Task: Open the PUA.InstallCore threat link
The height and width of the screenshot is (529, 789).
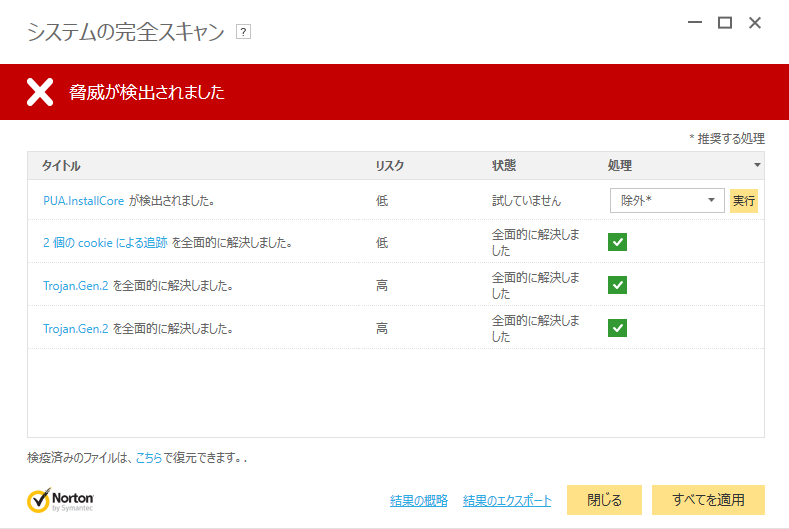Action: [x=84, y=201]
